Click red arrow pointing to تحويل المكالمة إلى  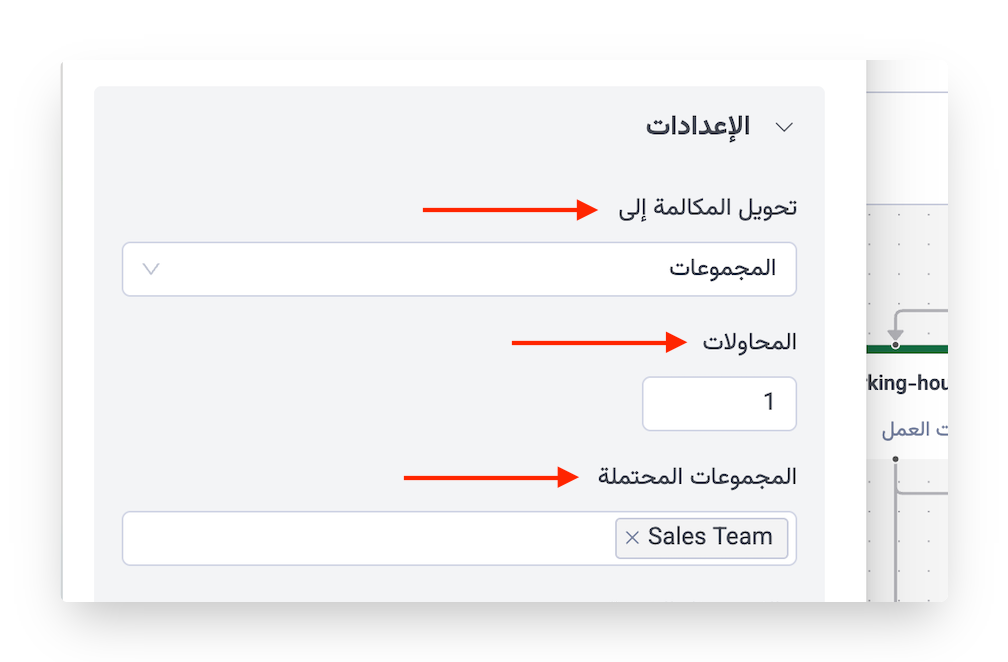point(509,210)
